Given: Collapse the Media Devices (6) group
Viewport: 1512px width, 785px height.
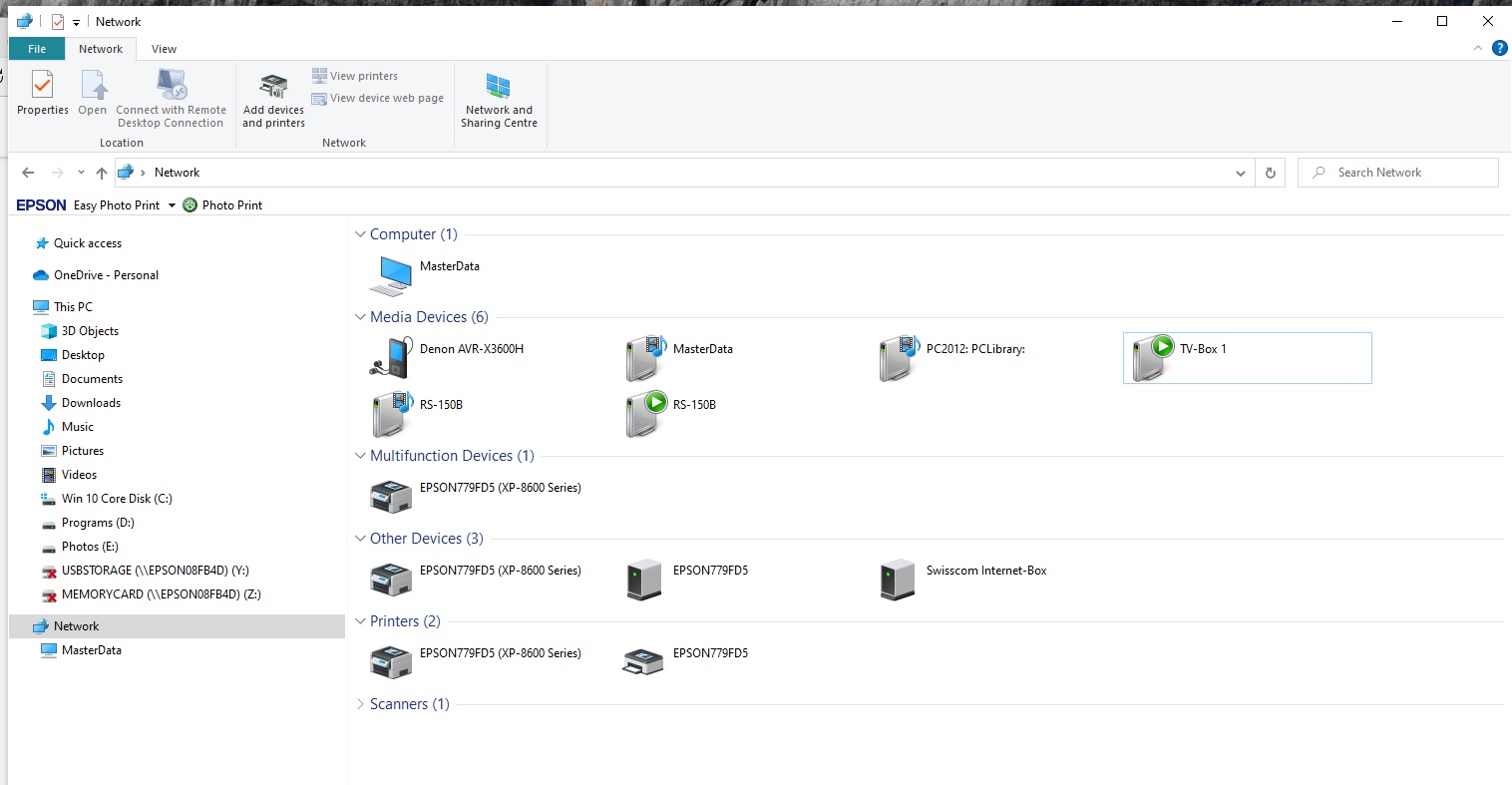Looking at the screenshot, I should coord(360,317).
